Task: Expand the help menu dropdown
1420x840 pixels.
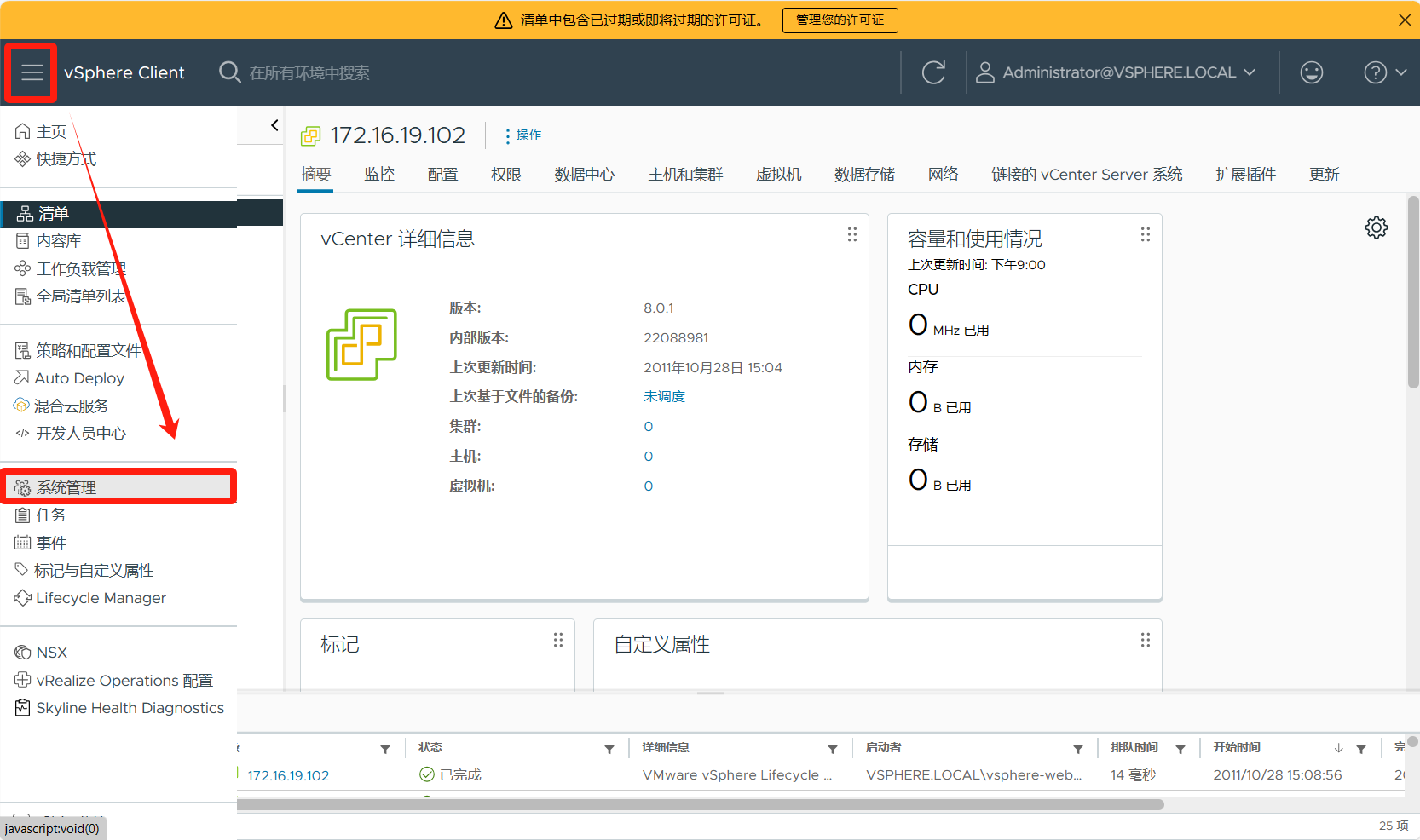Action: 1384,72
